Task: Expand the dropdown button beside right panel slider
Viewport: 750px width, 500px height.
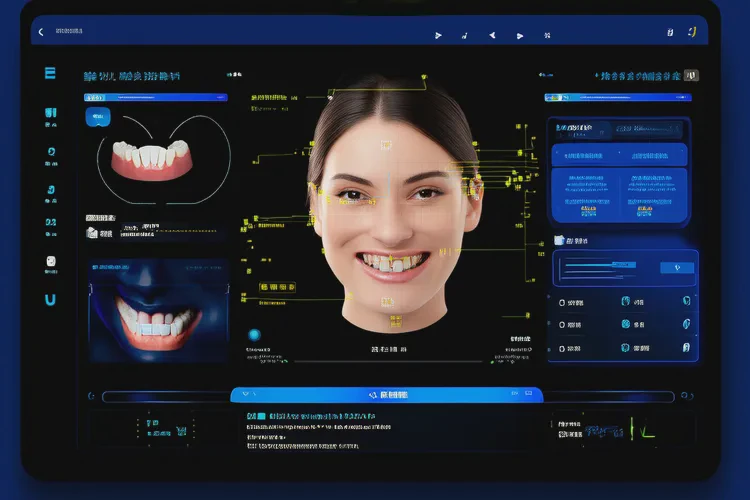Action: tap(677, 267)
